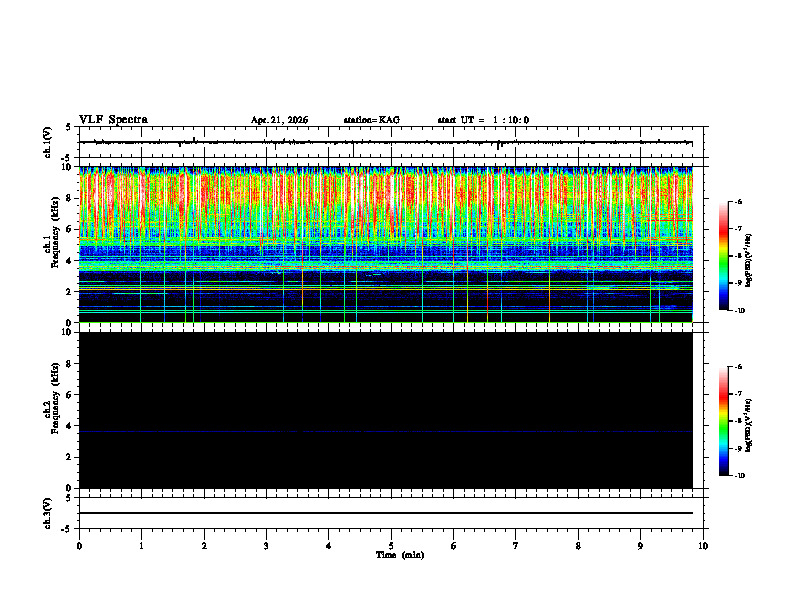
Task: Click the ch.1 voltage waveform trace
Action: [x=385, y=142]
